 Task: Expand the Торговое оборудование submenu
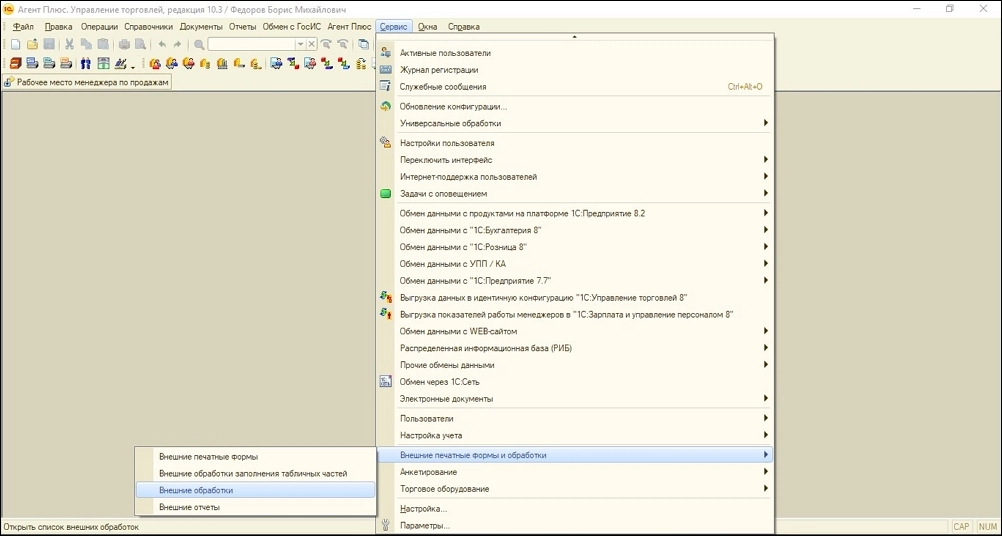pyautogui.click(x=766, y=489)
